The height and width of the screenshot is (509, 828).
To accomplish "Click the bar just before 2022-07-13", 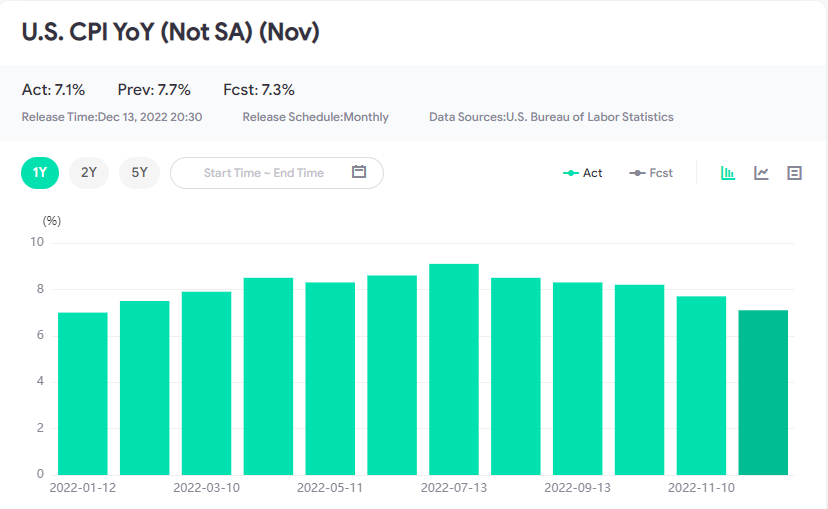I will coord(392,374).
